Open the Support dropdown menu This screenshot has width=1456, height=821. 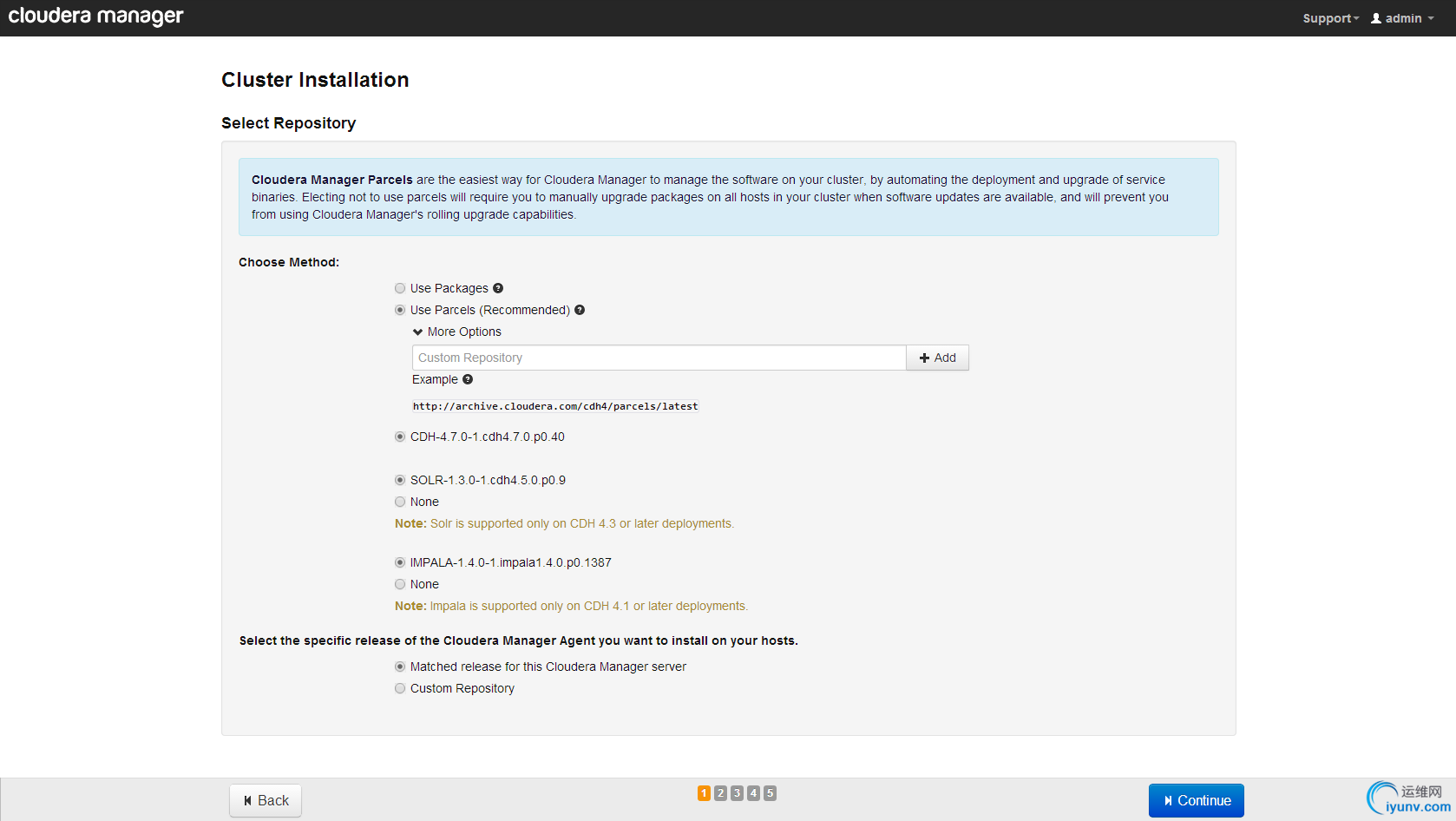click(1330, 18)
